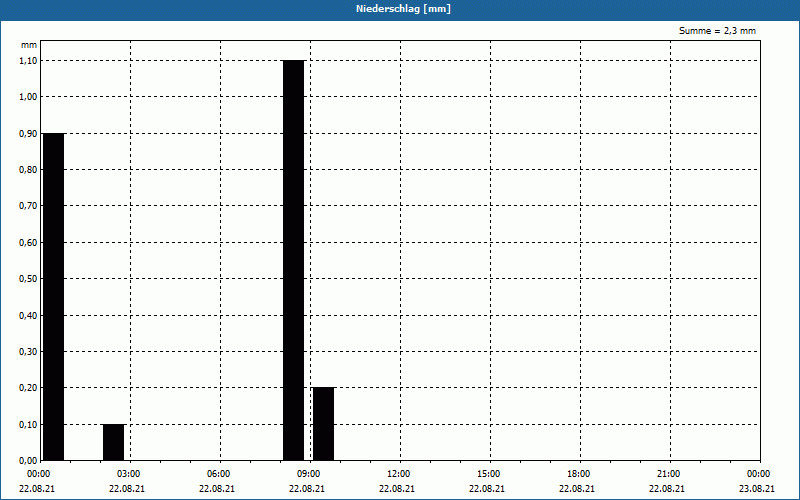Click the 21:00 time label
Screen dimensions: 800x500
click(x=668, y=474)
